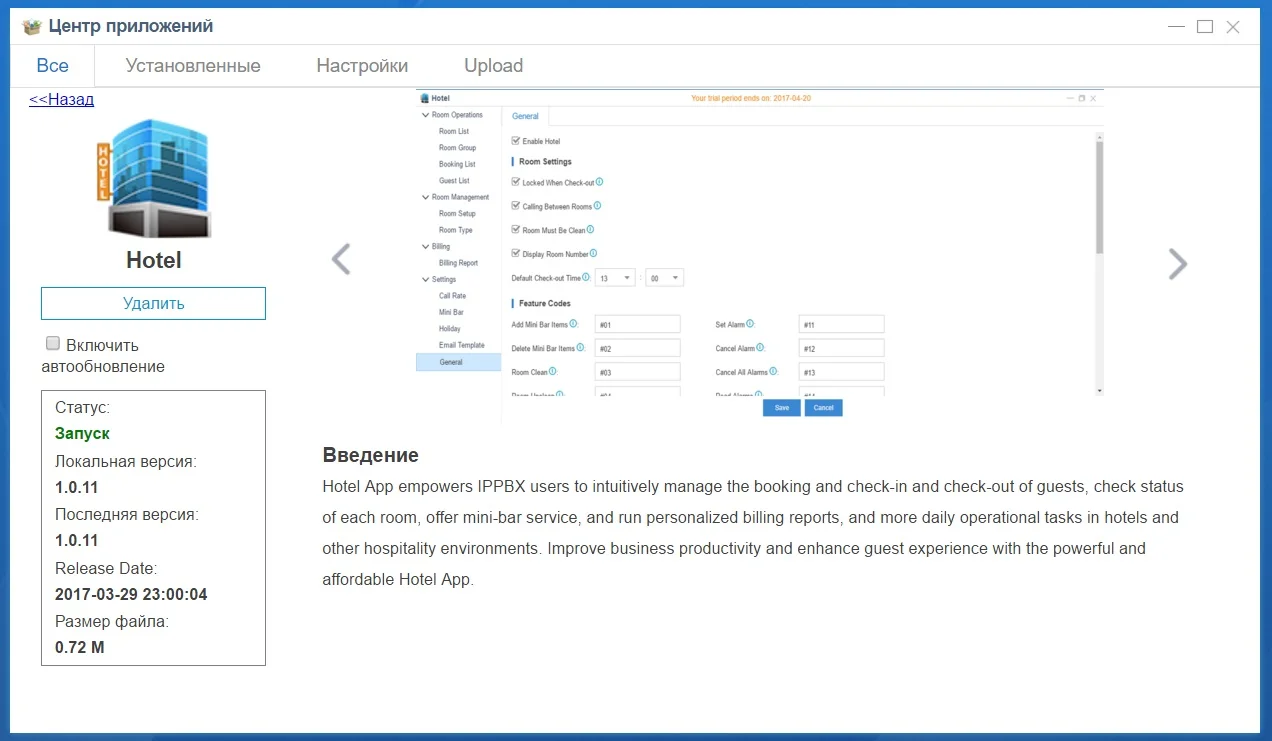Enable the Включить автообновление checkbox
The height and width of the screenshot is (741, 1272).
point(53,344)
